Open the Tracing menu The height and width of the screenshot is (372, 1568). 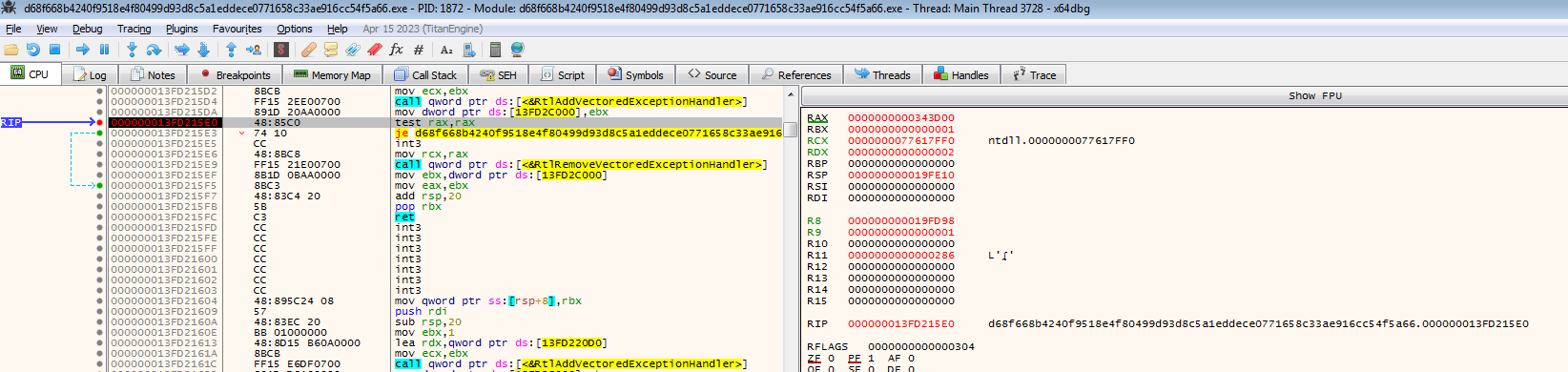pyautogui.click(x=134, y=29)
